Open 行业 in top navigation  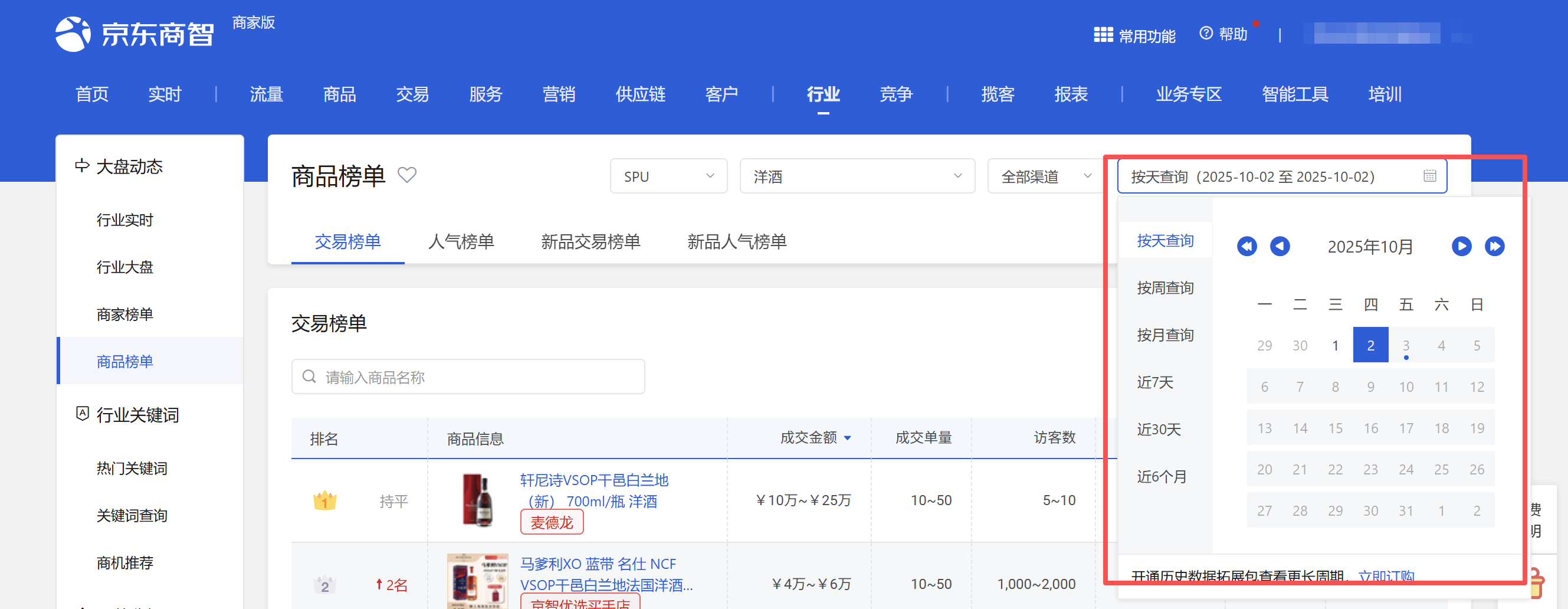(823, 94)
